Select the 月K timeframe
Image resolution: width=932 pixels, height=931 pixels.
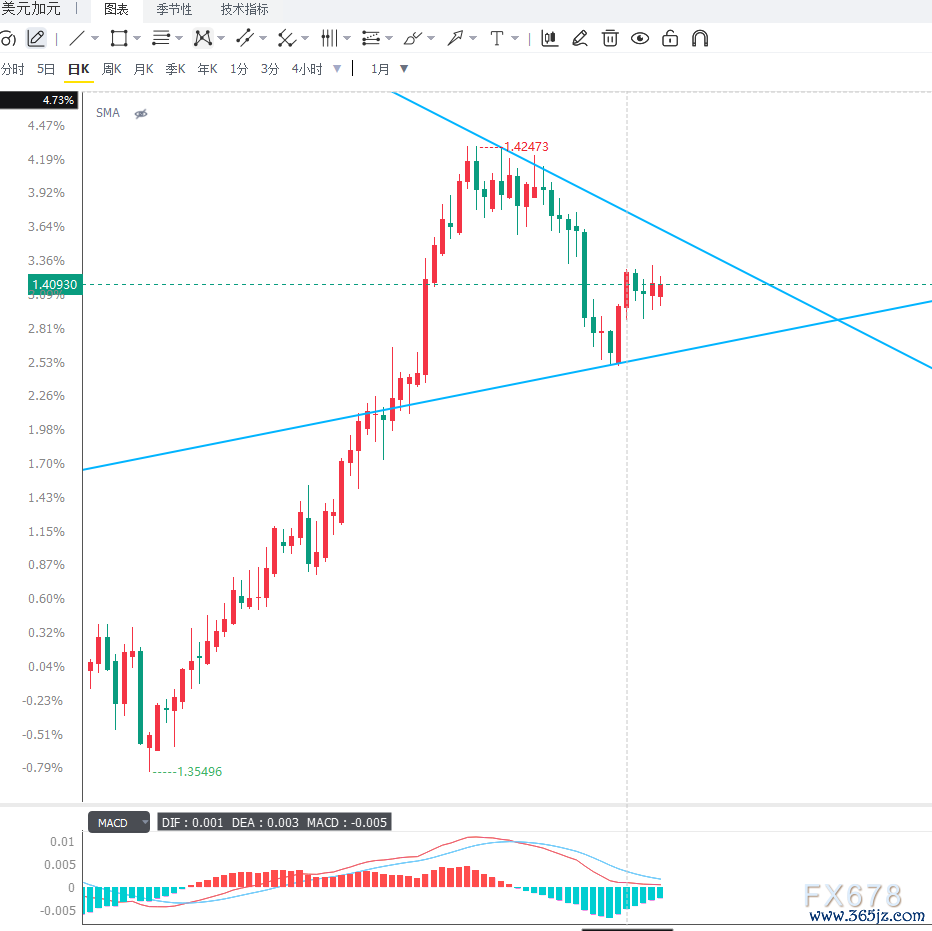(144, 69)
